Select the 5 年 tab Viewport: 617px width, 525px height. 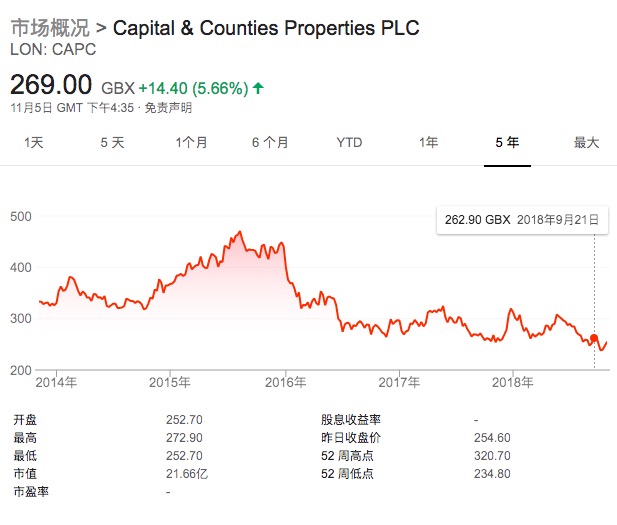pyautogui.click(x=507, y=142)
